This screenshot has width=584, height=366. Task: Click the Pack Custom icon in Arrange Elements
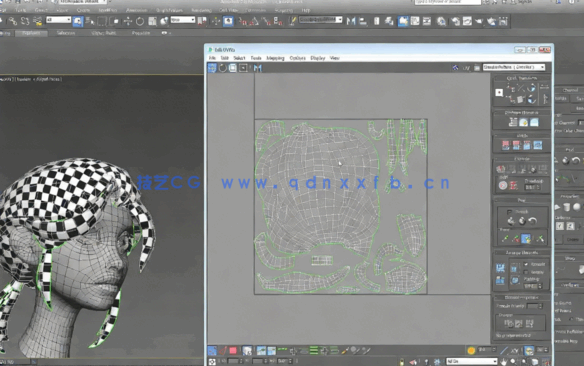pyautogui.click(x=500, y=268)
